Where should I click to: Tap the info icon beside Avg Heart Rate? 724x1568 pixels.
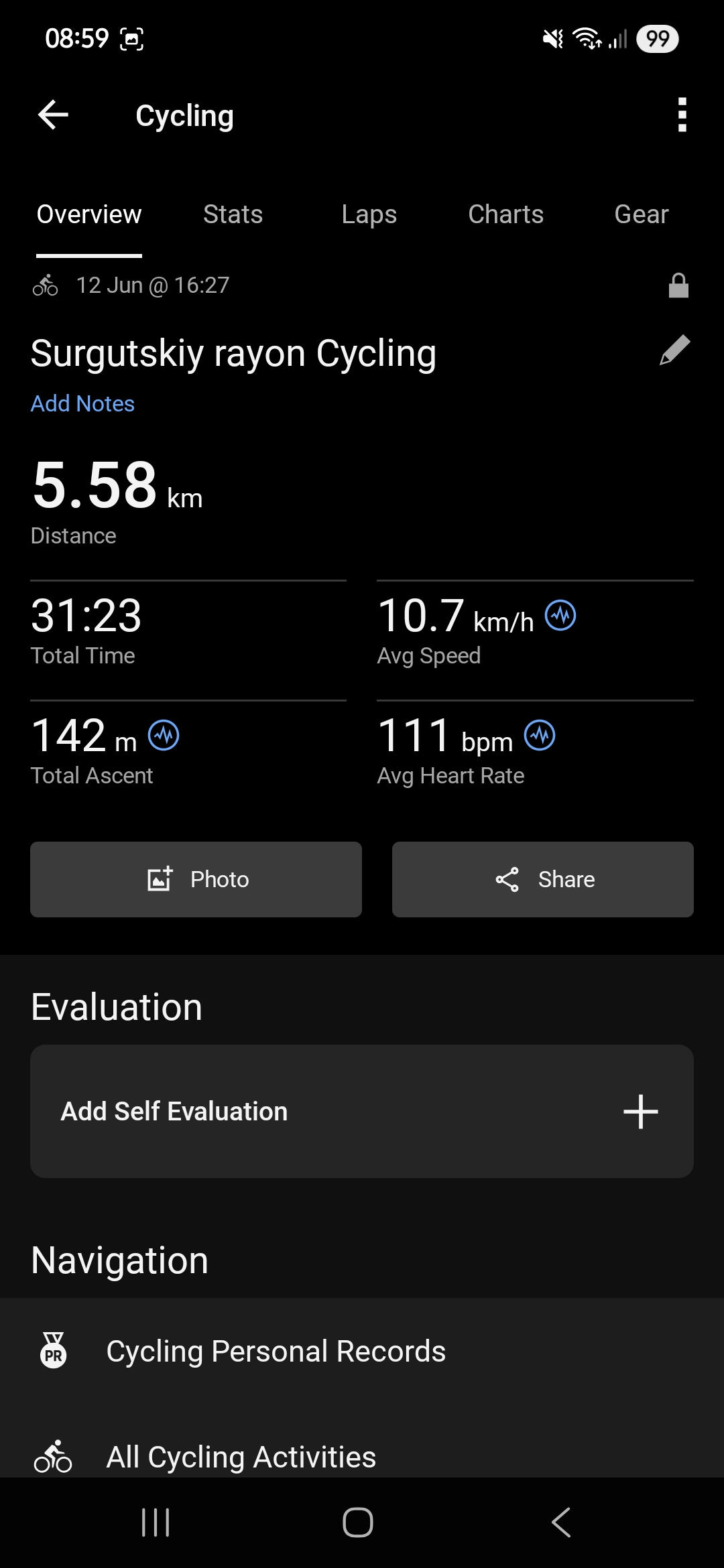click(x=540, y=735)
